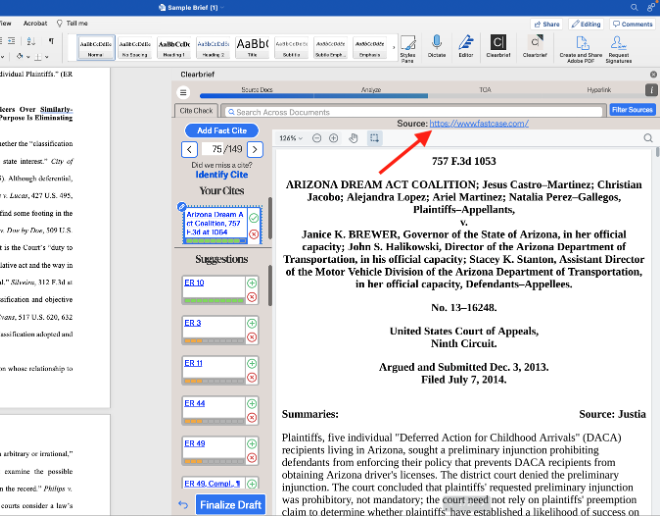The height and width of the screenshot is (516, 660).
Task: Click the Add Fact Cite button
Action: (221, 131)
